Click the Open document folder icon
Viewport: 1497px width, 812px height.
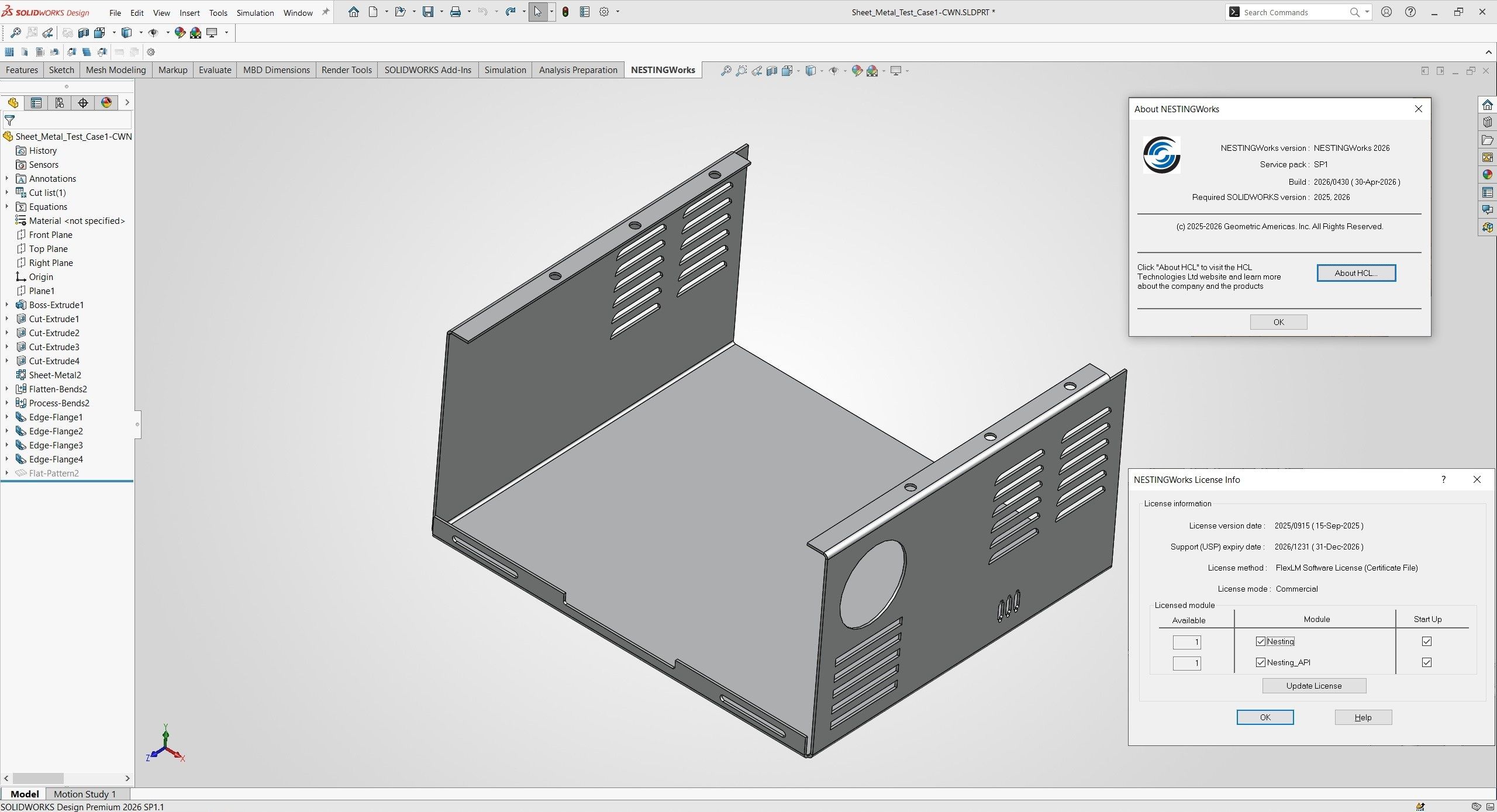pos(400,12)
